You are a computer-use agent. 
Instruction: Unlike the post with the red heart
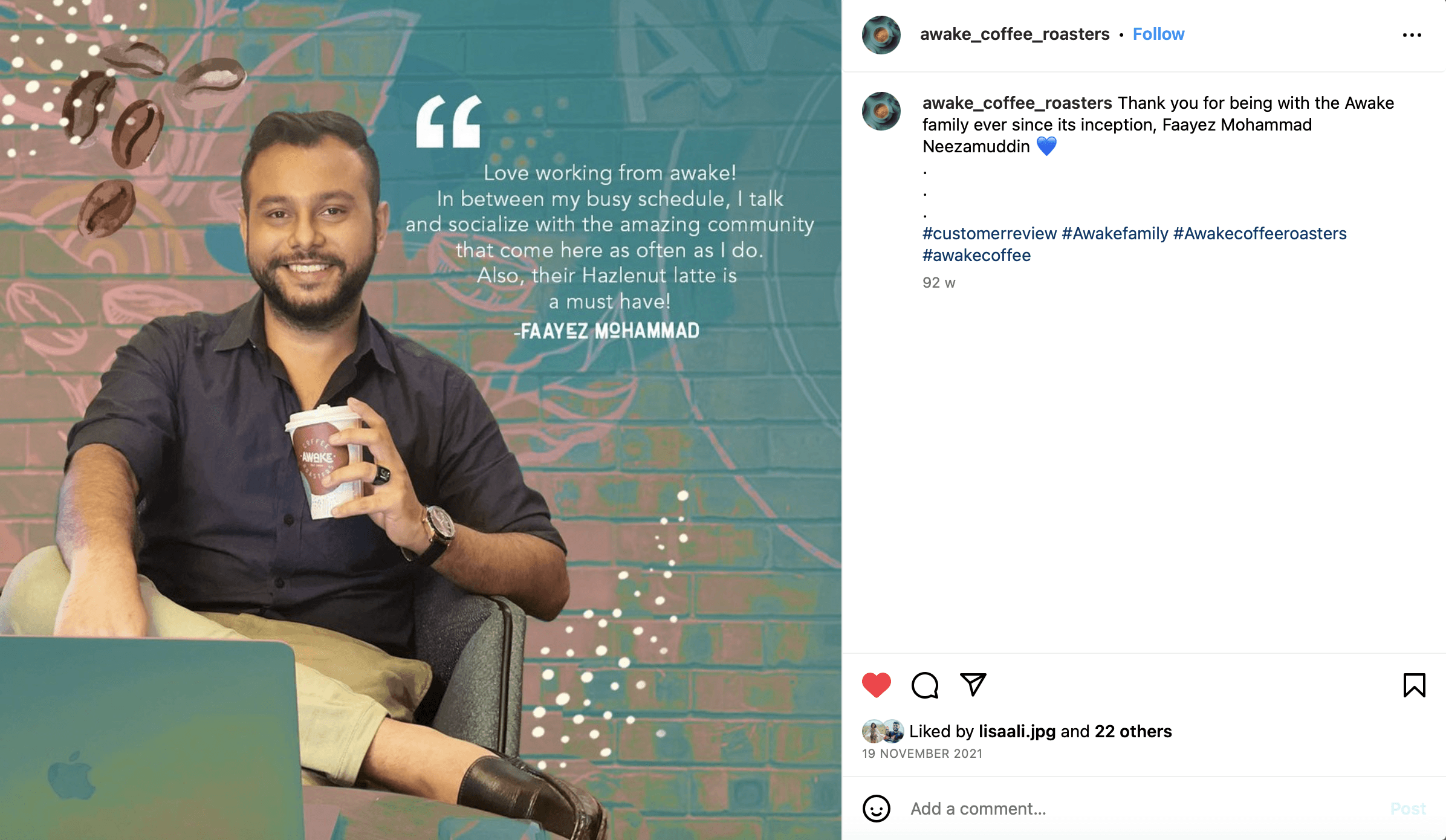(x=876, y=685)
